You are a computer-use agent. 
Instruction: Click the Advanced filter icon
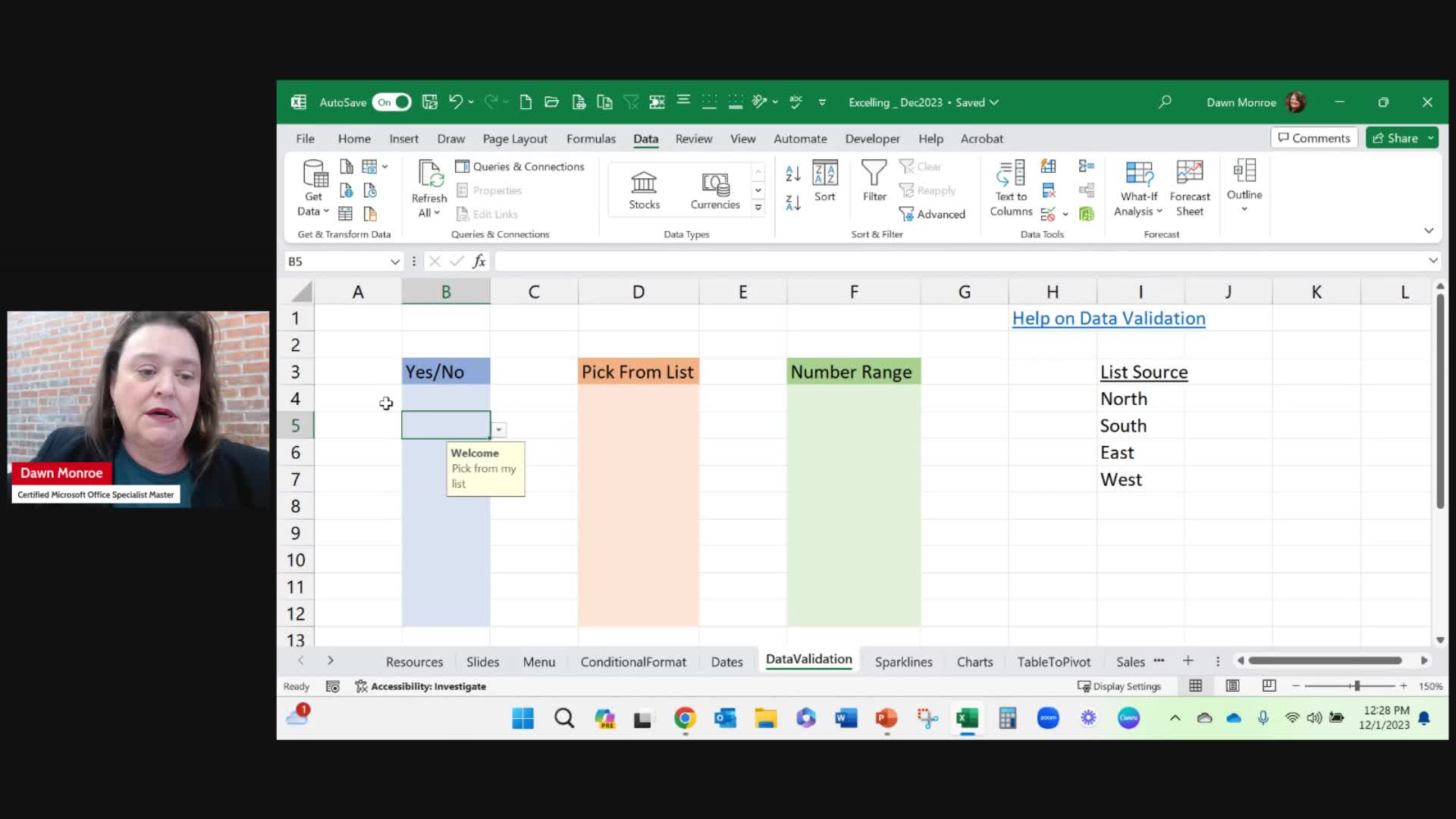(933, 214)
